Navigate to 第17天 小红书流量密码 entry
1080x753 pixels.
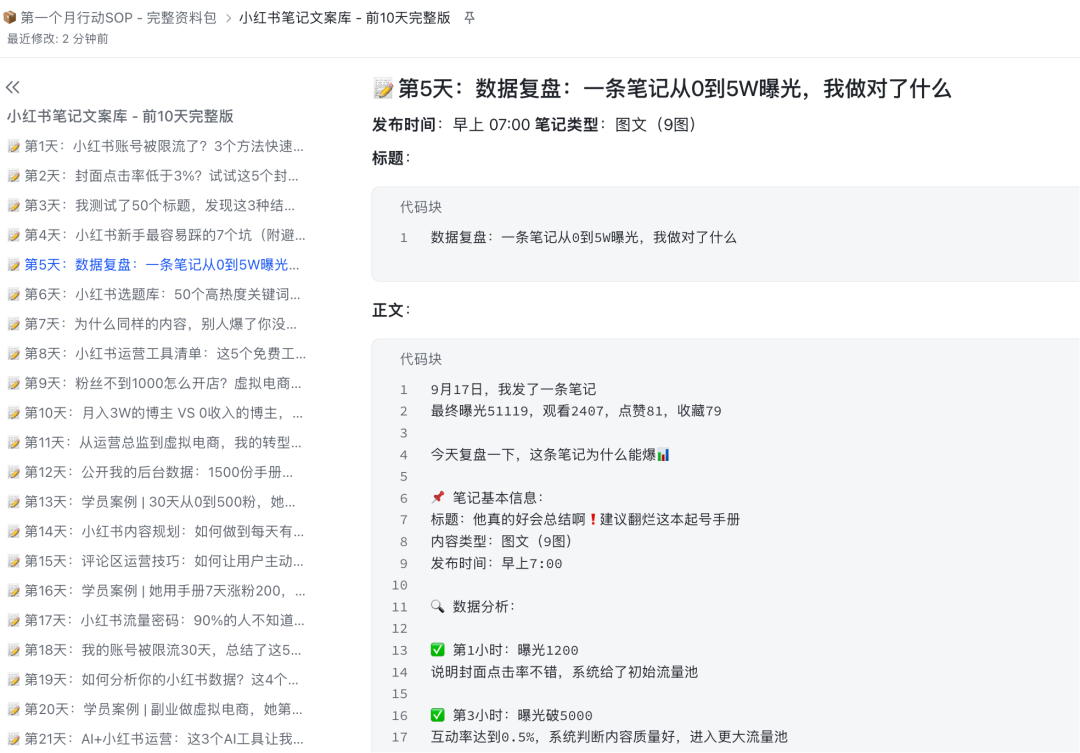164,620
